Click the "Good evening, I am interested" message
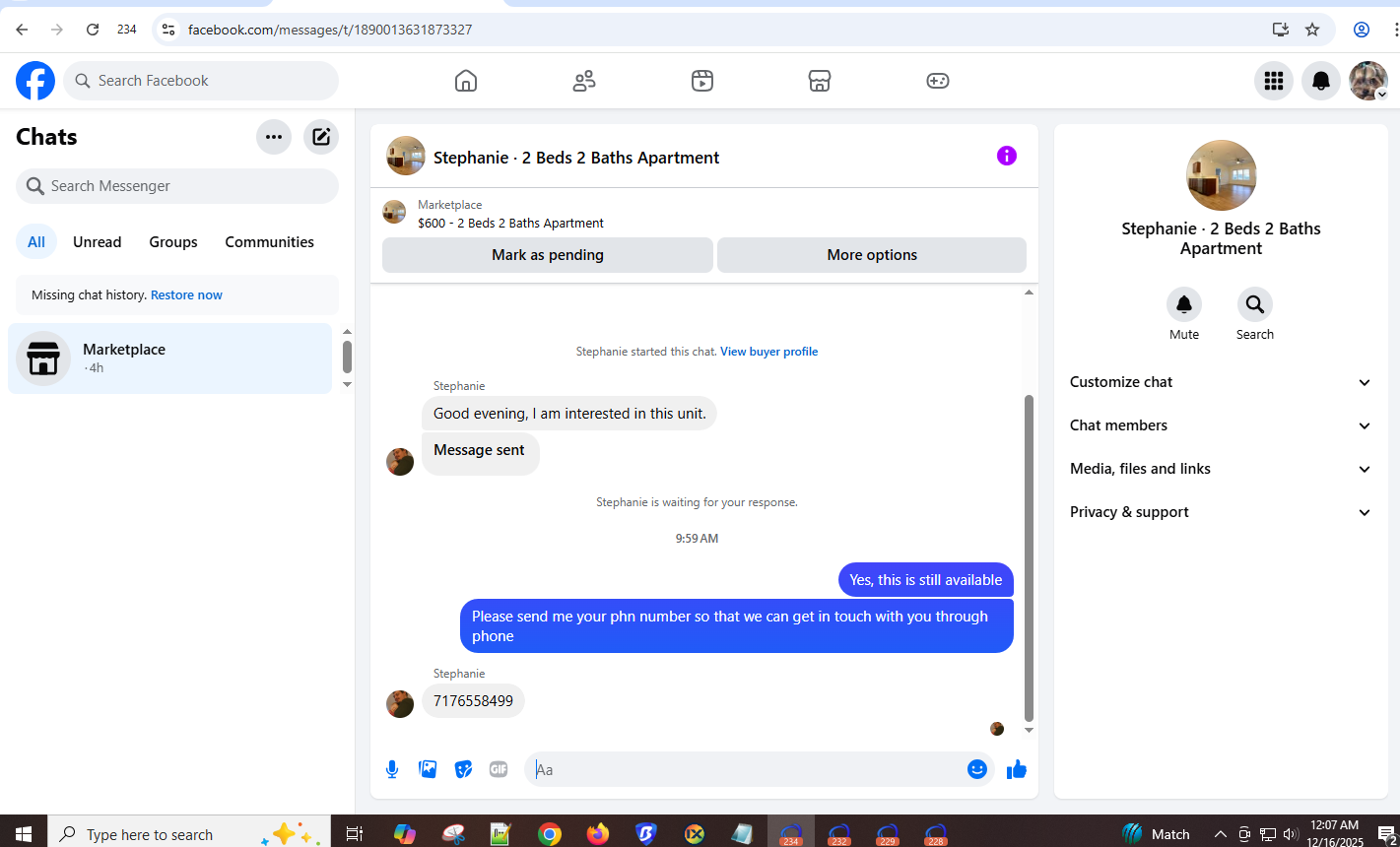 (569, 414)
